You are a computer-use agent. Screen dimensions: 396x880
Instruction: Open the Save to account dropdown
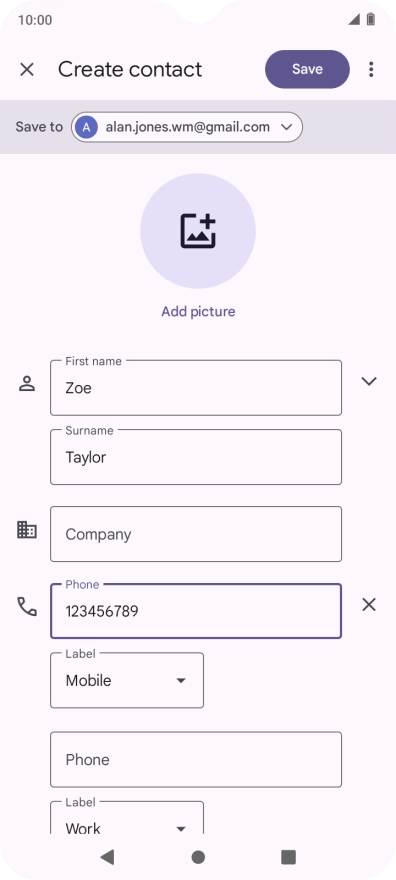point(187,127)
